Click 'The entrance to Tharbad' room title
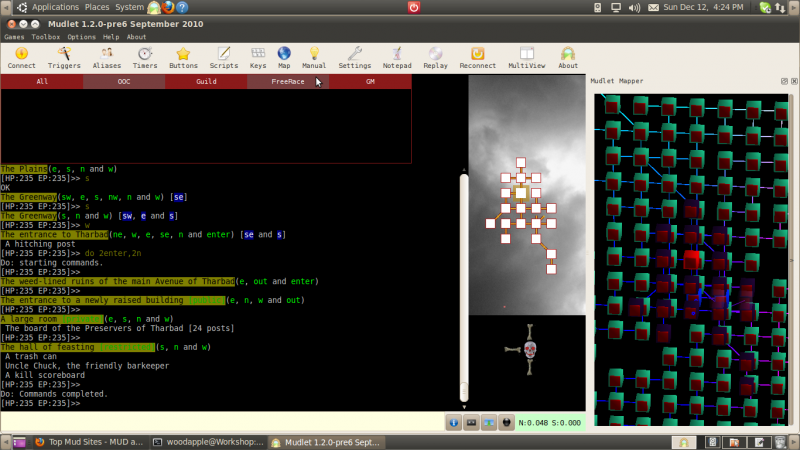 click(x=55, y=235)
